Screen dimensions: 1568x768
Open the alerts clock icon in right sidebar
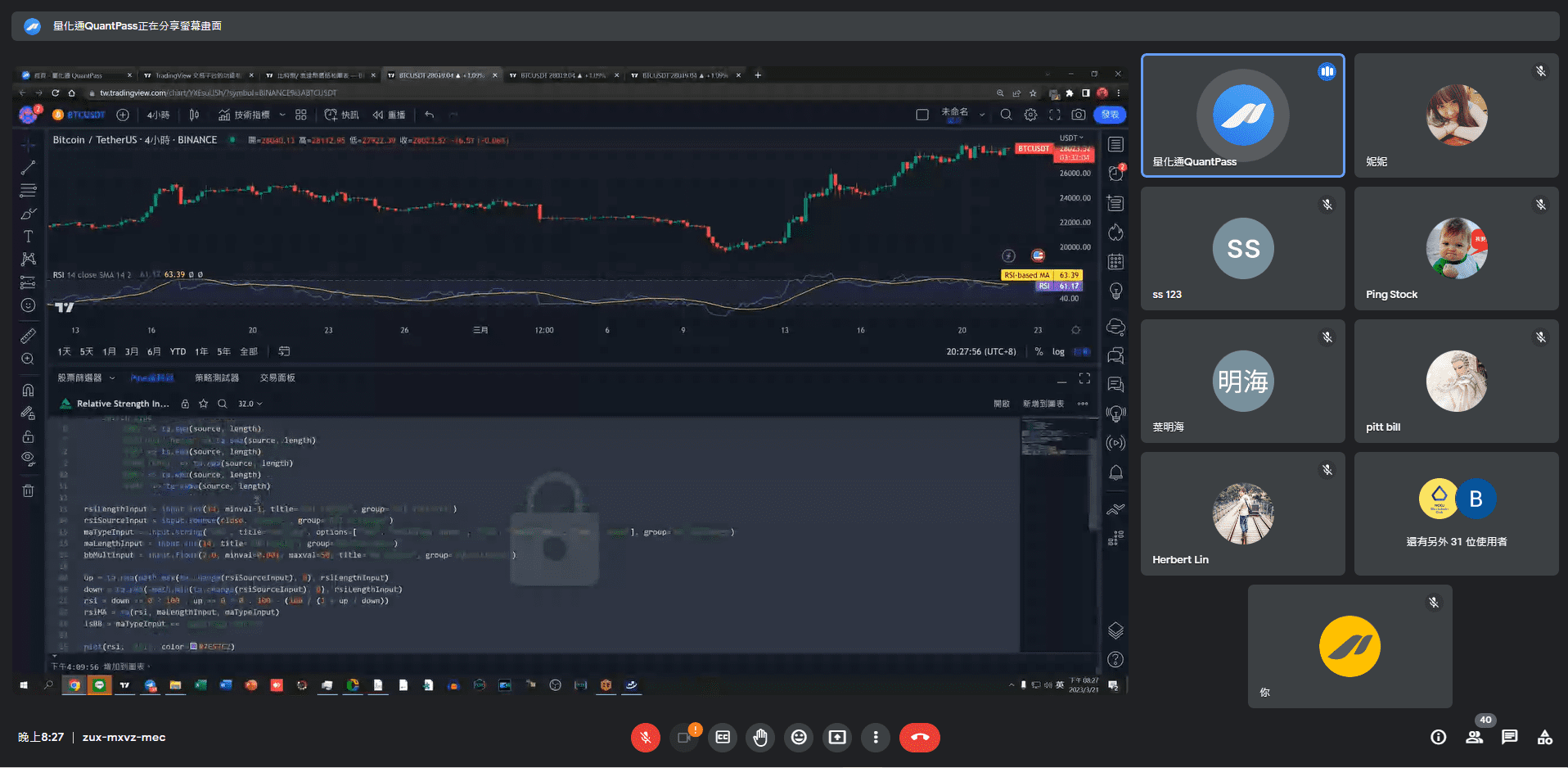[1115, 173]
